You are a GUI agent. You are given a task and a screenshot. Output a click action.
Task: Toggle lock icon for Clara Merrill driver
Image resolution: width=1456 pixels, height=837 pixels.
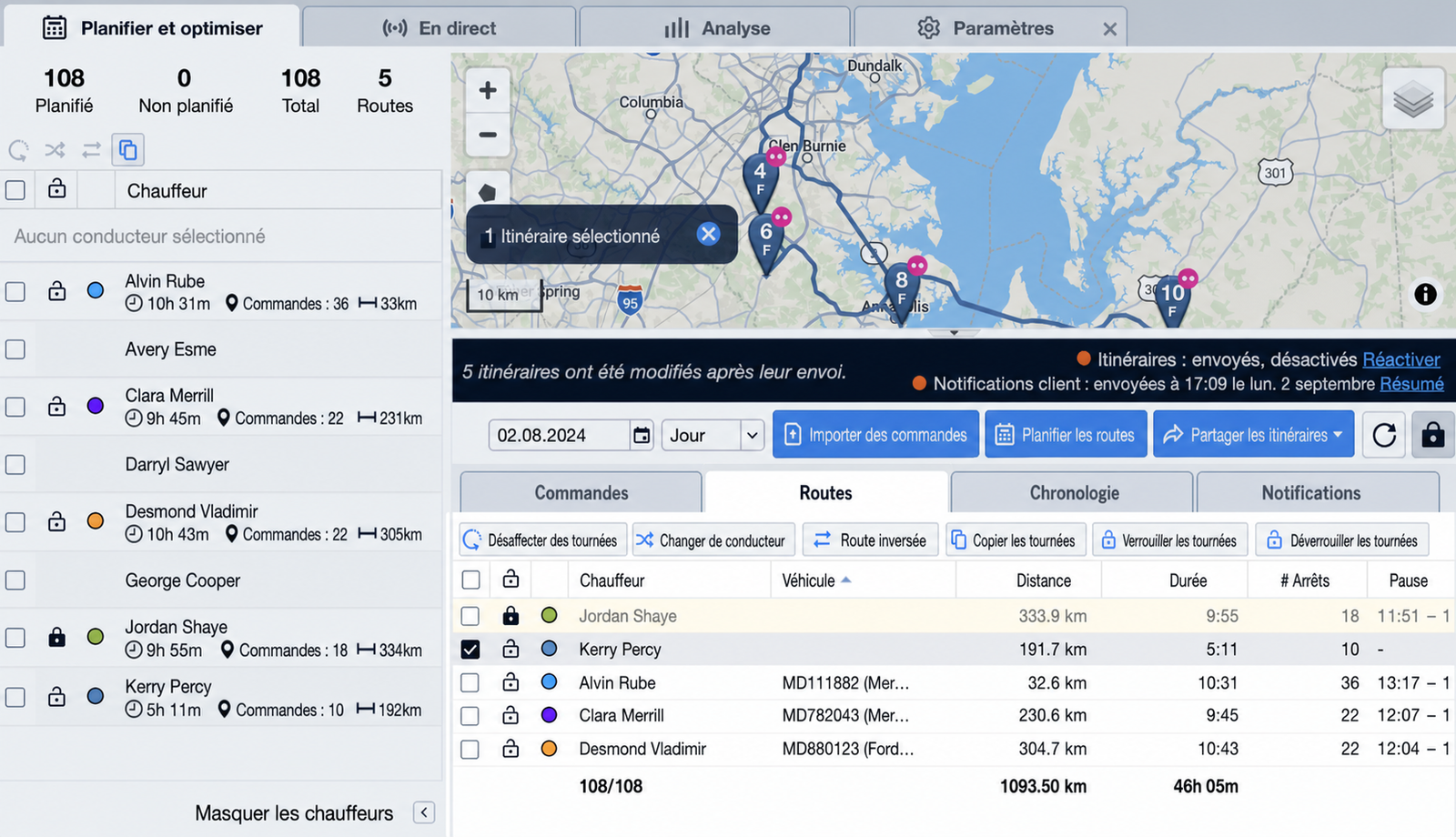coord(57,406)
